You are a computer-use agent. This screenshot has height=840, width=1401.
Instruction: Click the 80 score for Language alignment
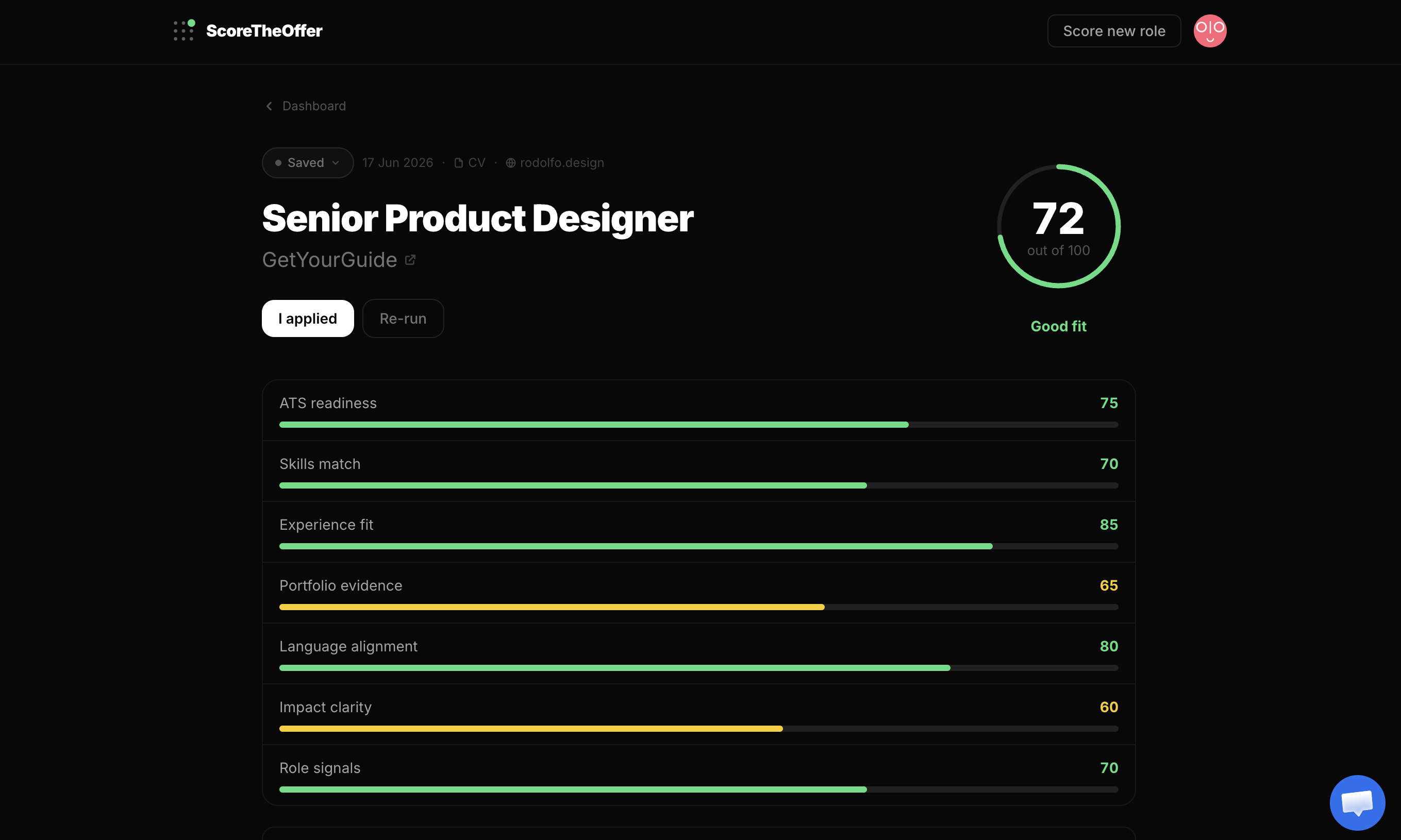[1108, 646]
